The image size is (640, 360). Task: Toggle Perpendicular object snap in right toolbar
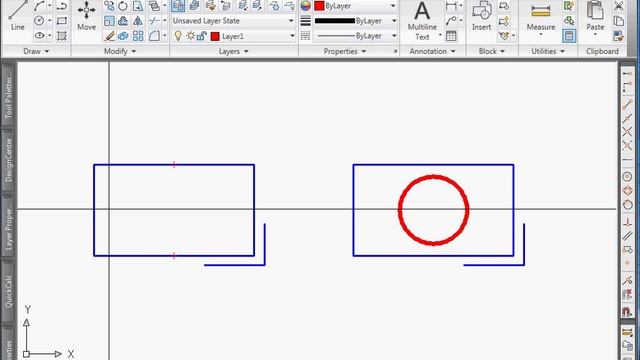(x=627, y=222)
